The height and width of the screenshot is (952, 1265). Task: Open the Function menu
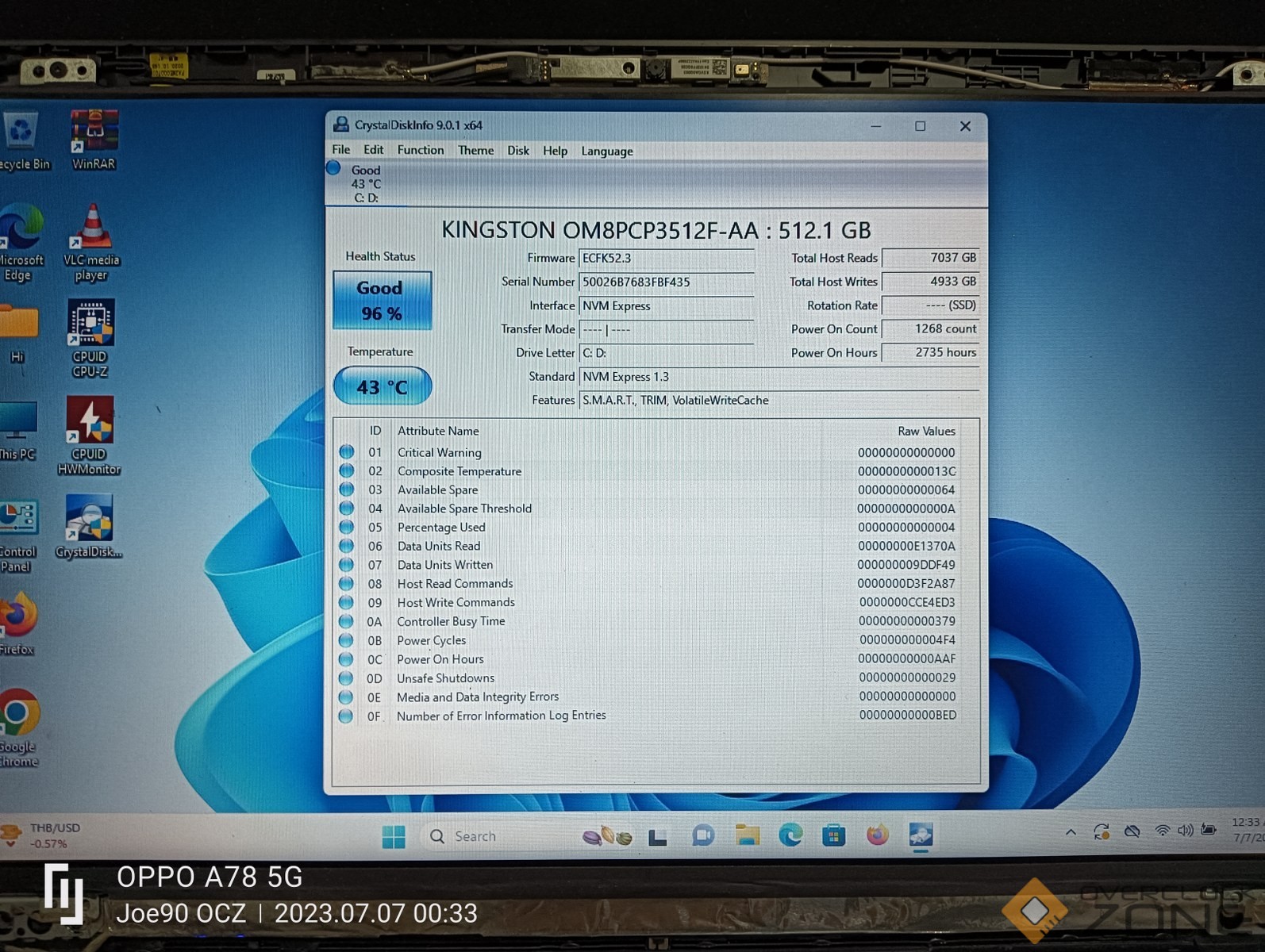(421, 150)
